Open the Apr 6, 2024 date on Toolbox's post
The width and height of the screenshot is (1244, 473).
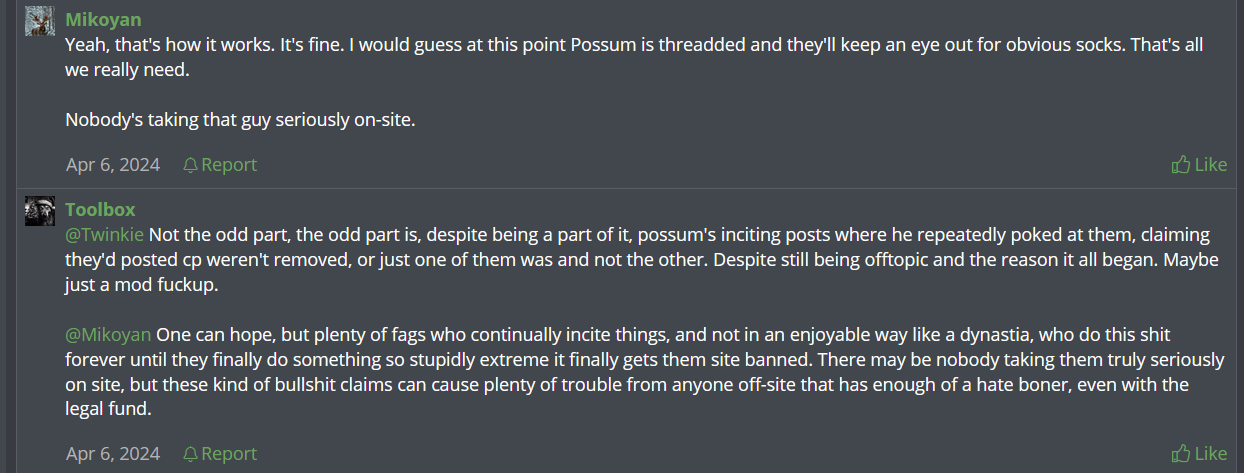tap(113, 454)
